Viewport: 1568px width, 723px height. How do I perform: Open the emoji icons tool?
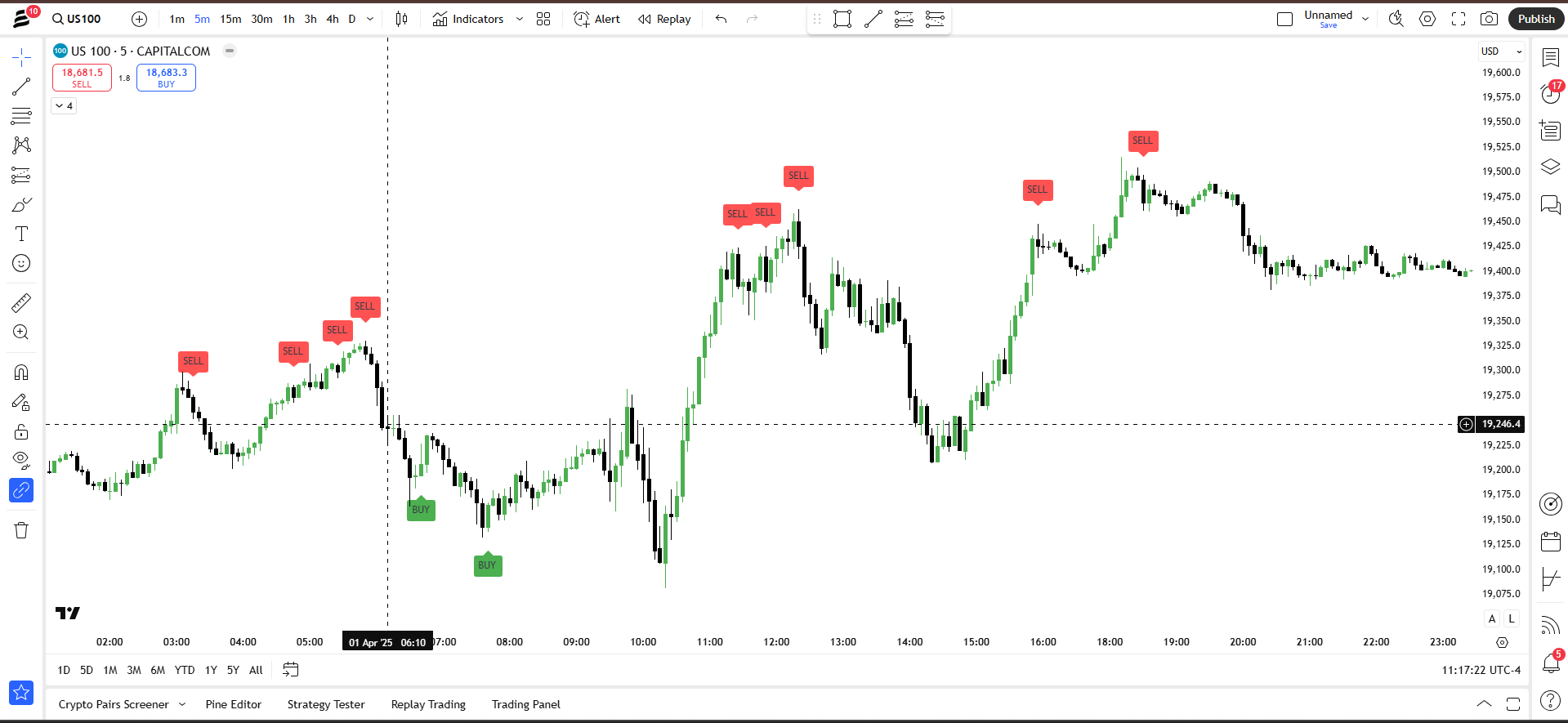(21, 263)
